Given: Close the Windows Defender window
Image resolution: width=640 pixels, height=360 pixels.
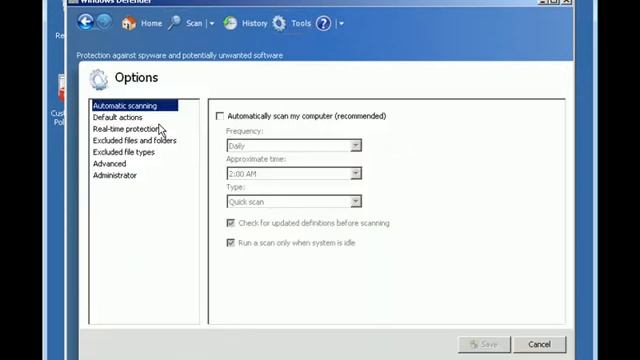Looking at the screenshot, I should coord(567,2).
